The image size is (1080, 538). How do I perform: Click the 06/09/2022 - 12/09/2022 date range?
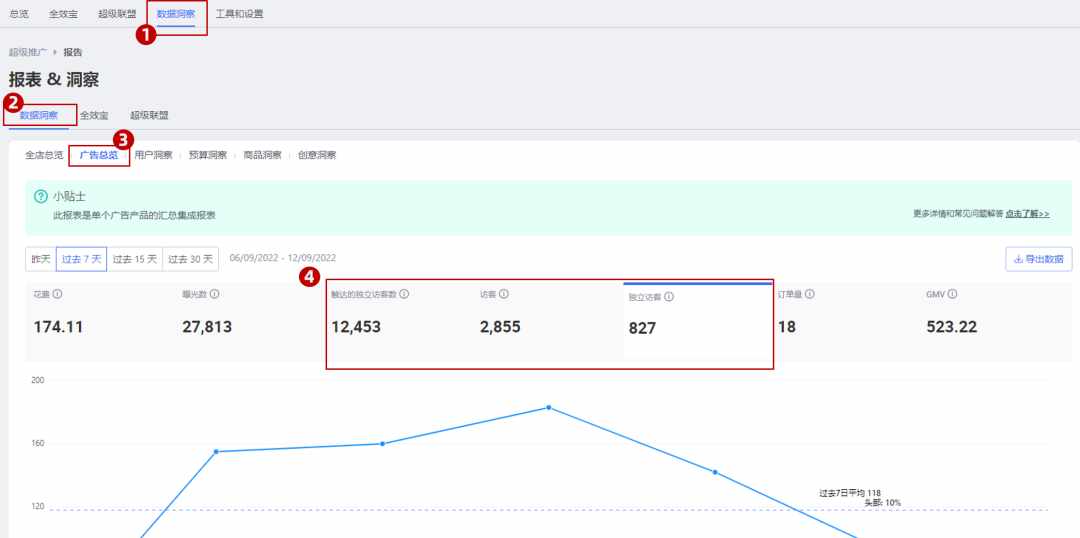(x=283, y=258)
